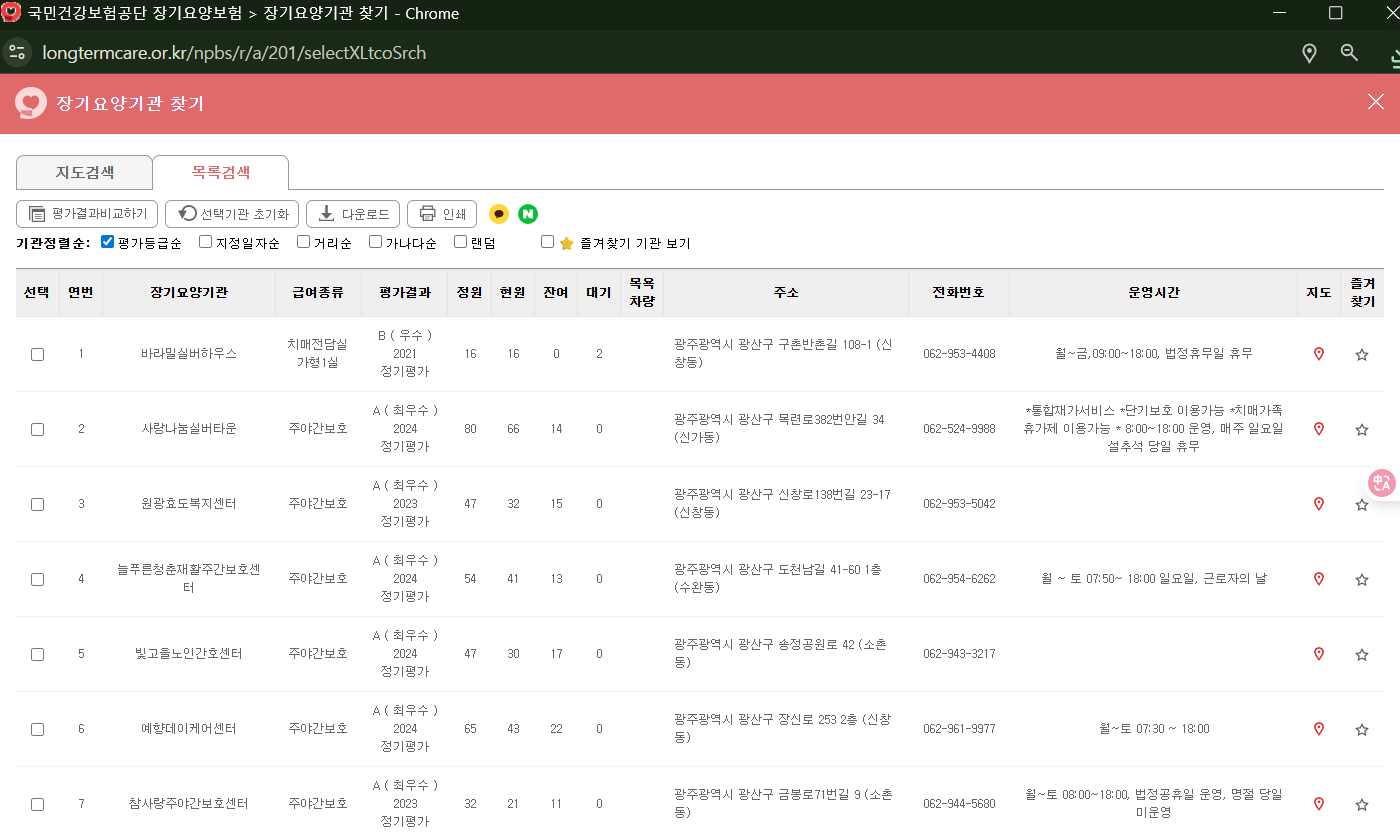This screenshot has height=835, width=1400.
Task: Favorite star for 원광효도복지센터 row
Action: tap(1361, 504)
